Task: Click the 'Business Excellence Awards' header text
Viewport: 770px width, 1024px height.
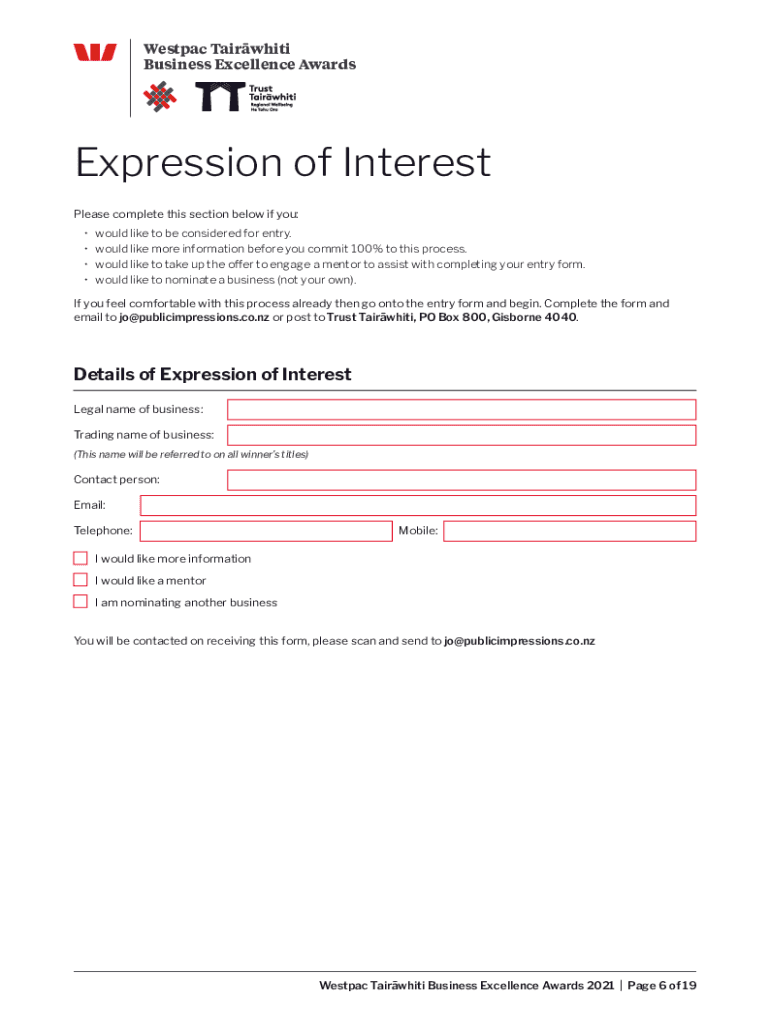Action: click(x=249, y=65)
